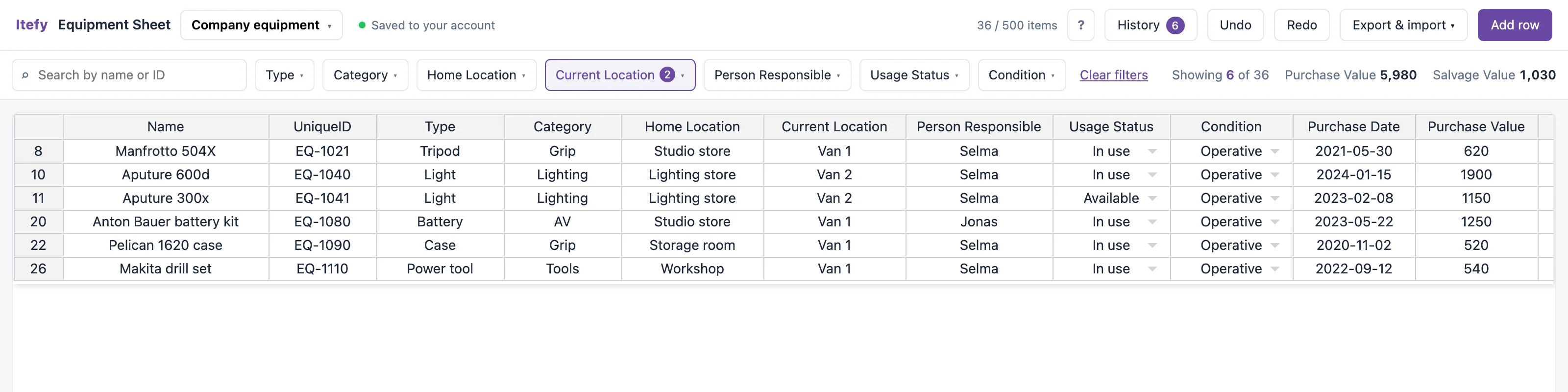
Task: Click the Itefy logo link
Action: click(x=31, y=25)
